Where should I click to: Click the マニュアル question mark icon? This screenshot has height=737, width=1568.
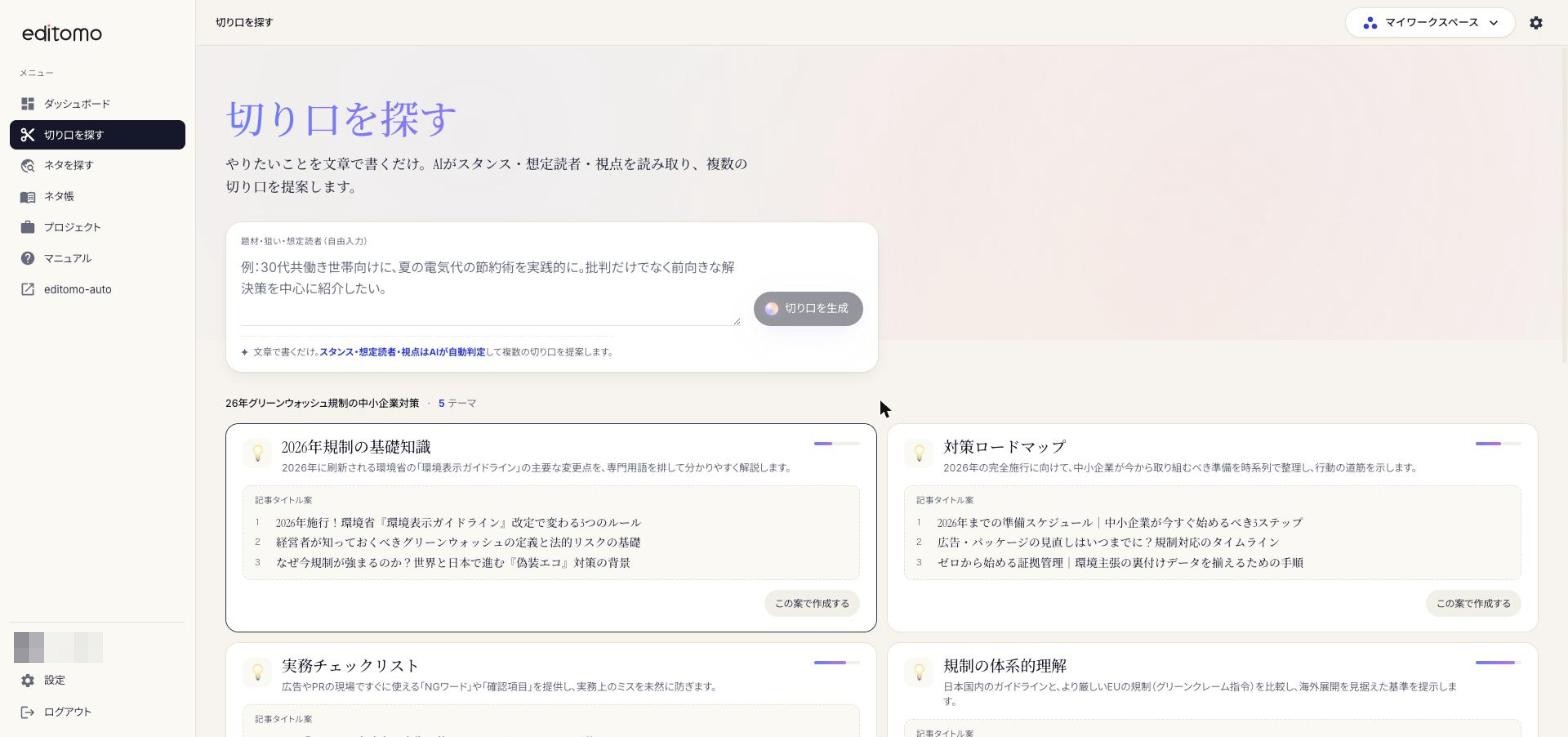pyautogui.click(x=27, y=258)
